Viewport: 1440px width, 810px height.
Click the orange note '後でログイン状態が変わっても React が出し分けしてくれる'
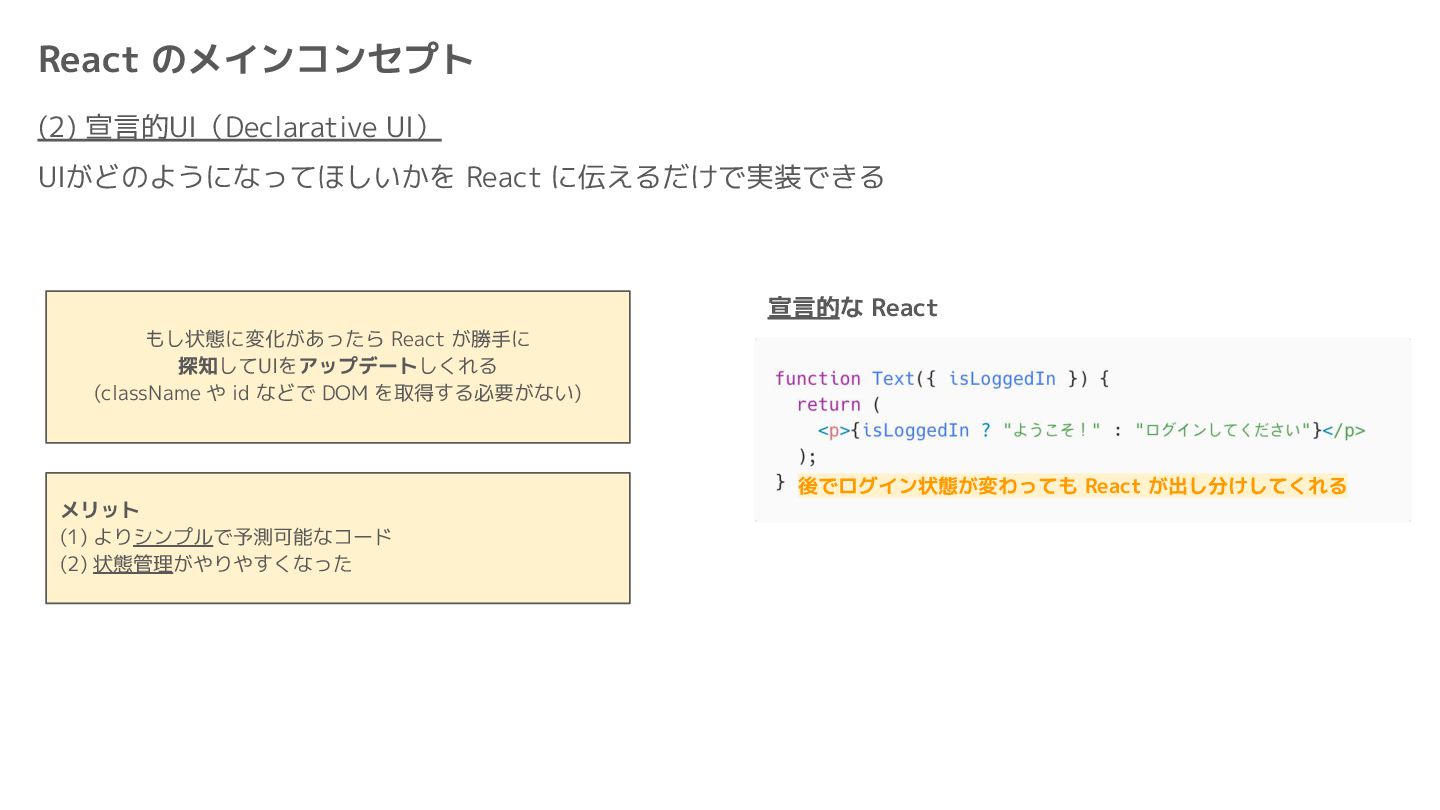click(1072, 486)
